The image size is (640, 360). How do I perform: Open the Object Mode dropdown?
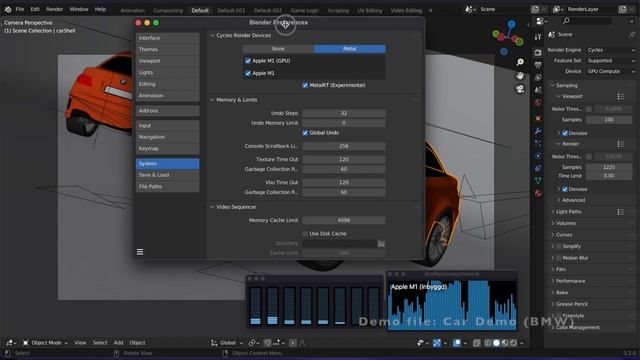tap(45, 343)
